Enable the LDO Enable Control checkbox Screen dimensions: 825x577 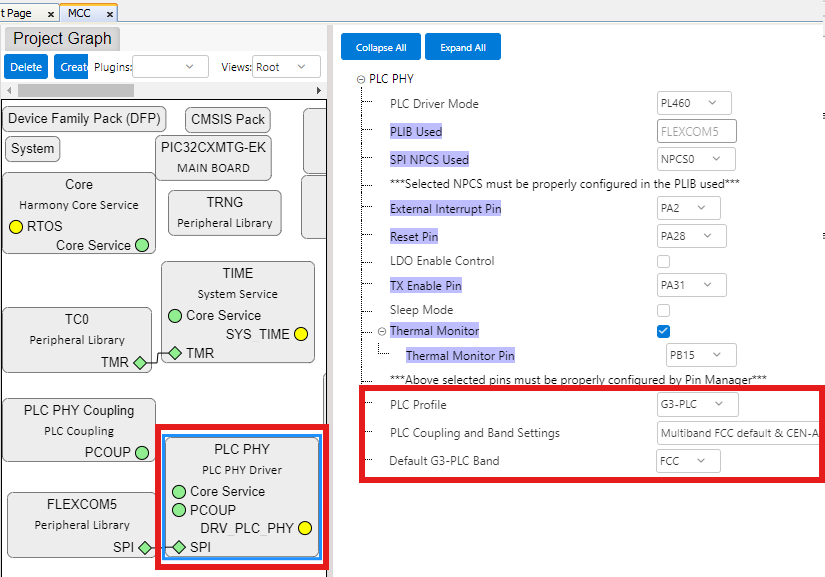pyautogui.click(x=663, y=261)
